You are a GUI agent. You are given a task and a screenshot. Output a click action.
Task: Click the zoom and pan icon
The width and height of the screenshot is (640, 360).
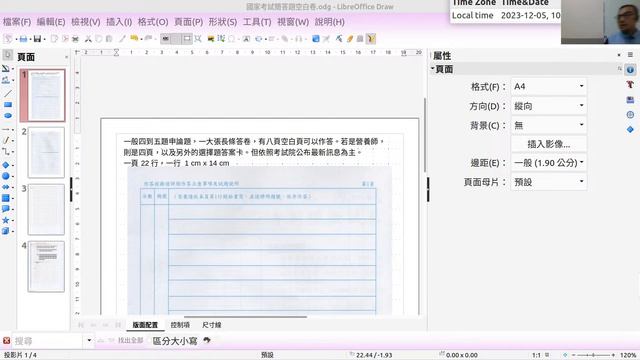click(198, 39)
